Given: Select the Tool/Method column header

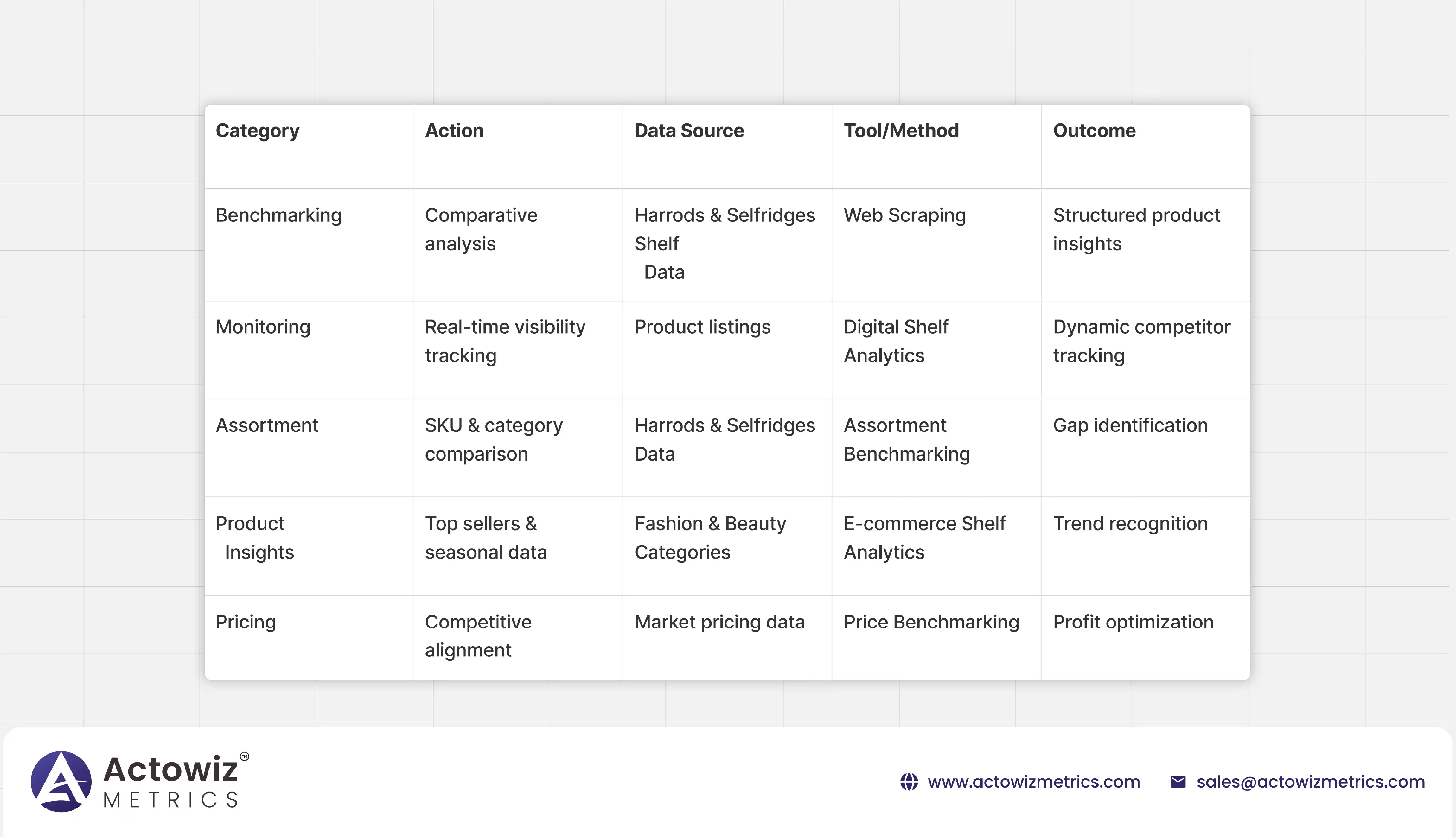Looking at the screenshot, I should pyautogui.click(x=901, y=131).
